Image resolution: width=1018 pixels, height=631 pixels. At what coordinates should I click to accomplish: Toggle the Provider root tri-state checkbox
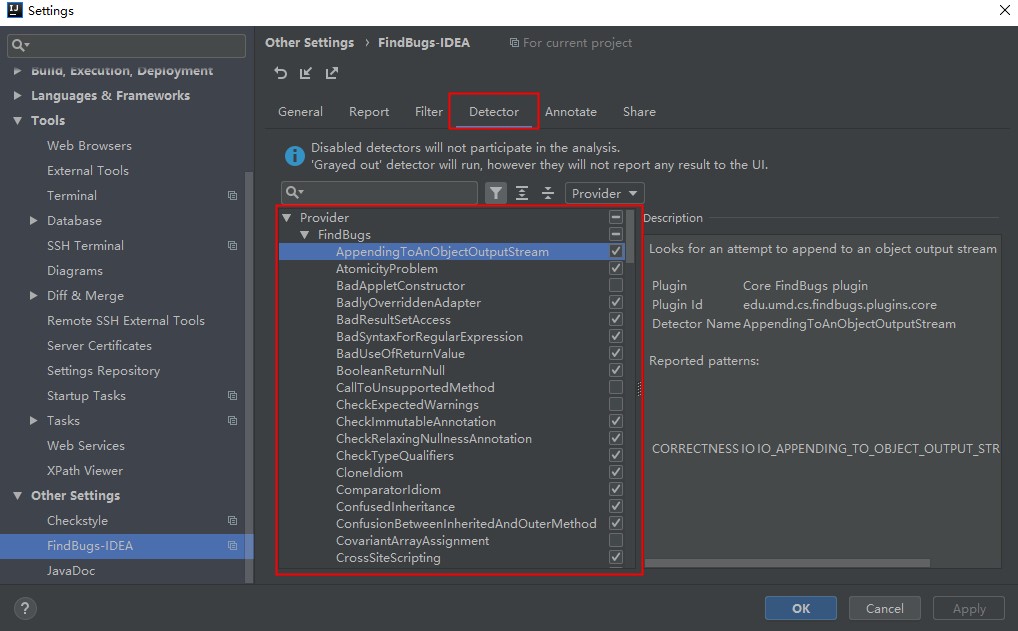point(616,217)
